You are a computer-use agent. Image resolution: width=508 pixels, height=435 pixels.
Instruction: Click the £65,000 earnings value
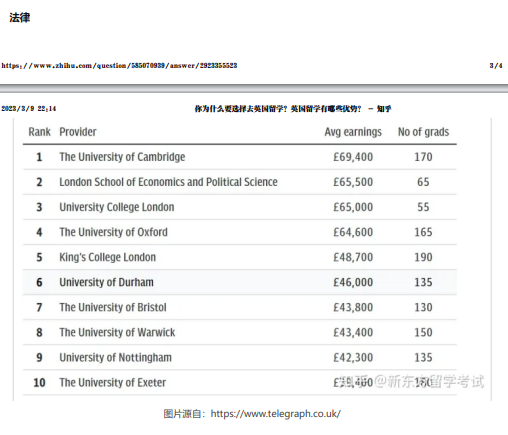353,207
